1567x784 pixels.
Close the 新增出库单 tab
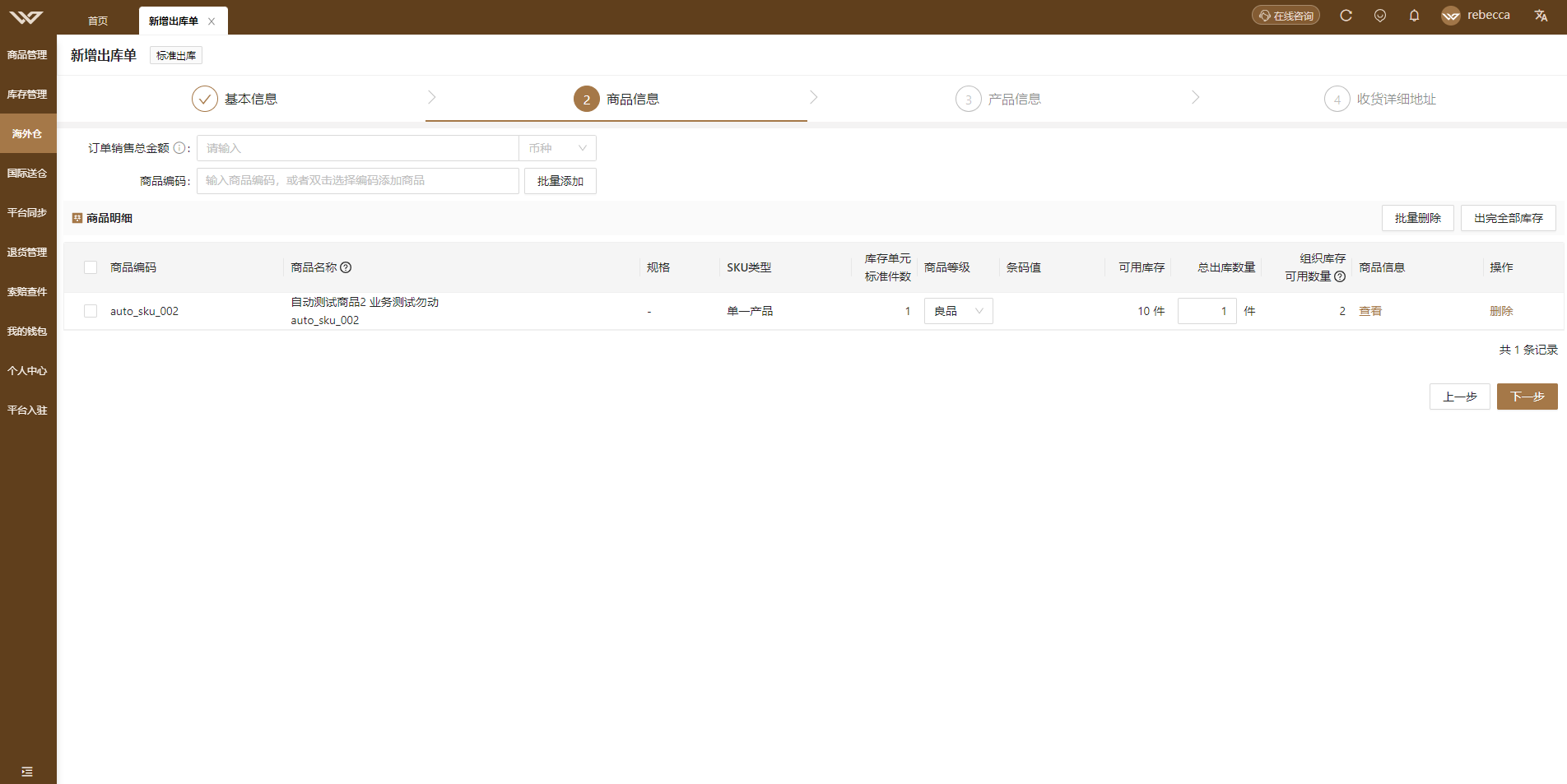[212, 21]
